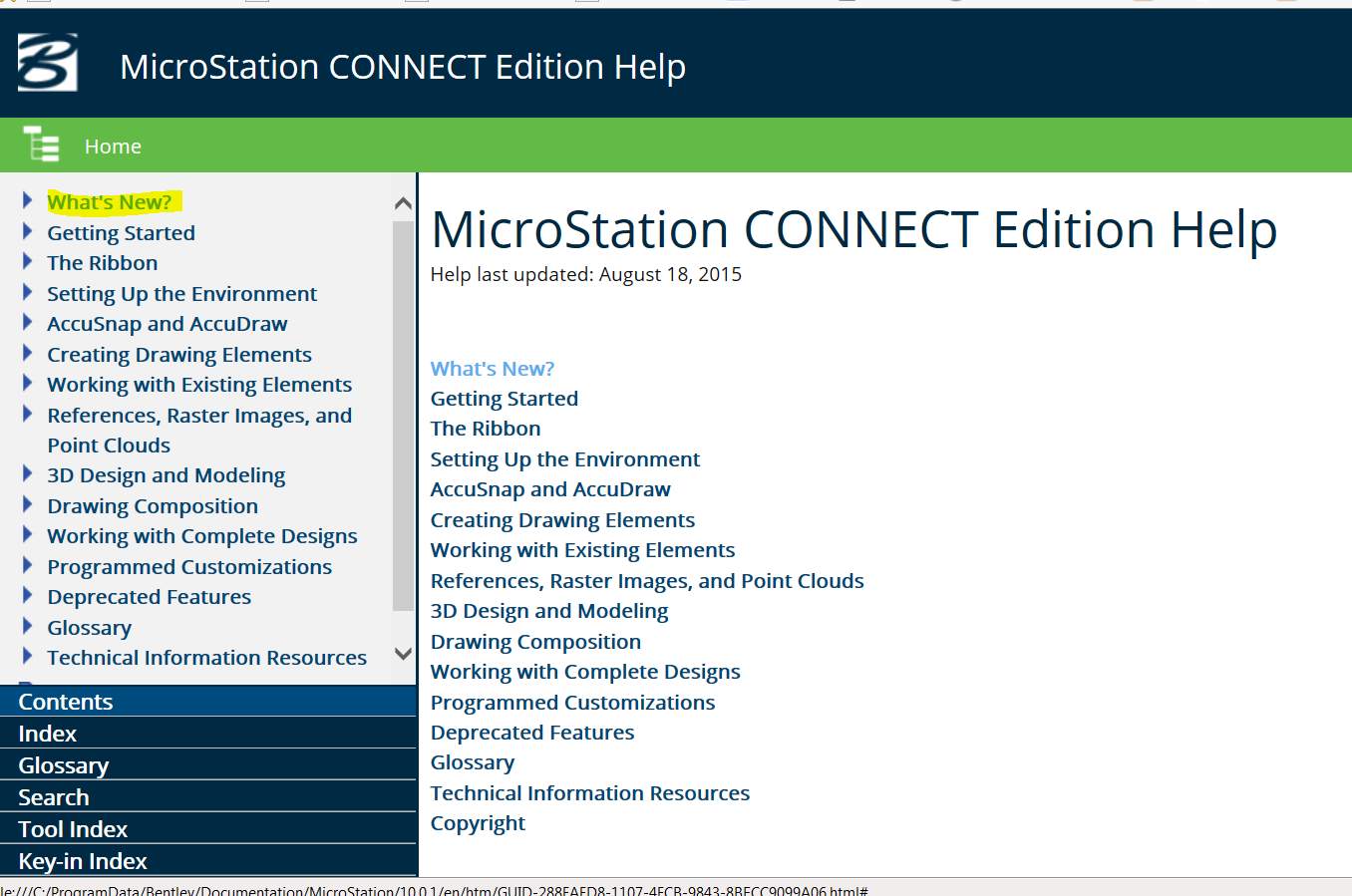Open The Ribbon in sidebar tree
1352x896 pixels.
coord(103,263)
